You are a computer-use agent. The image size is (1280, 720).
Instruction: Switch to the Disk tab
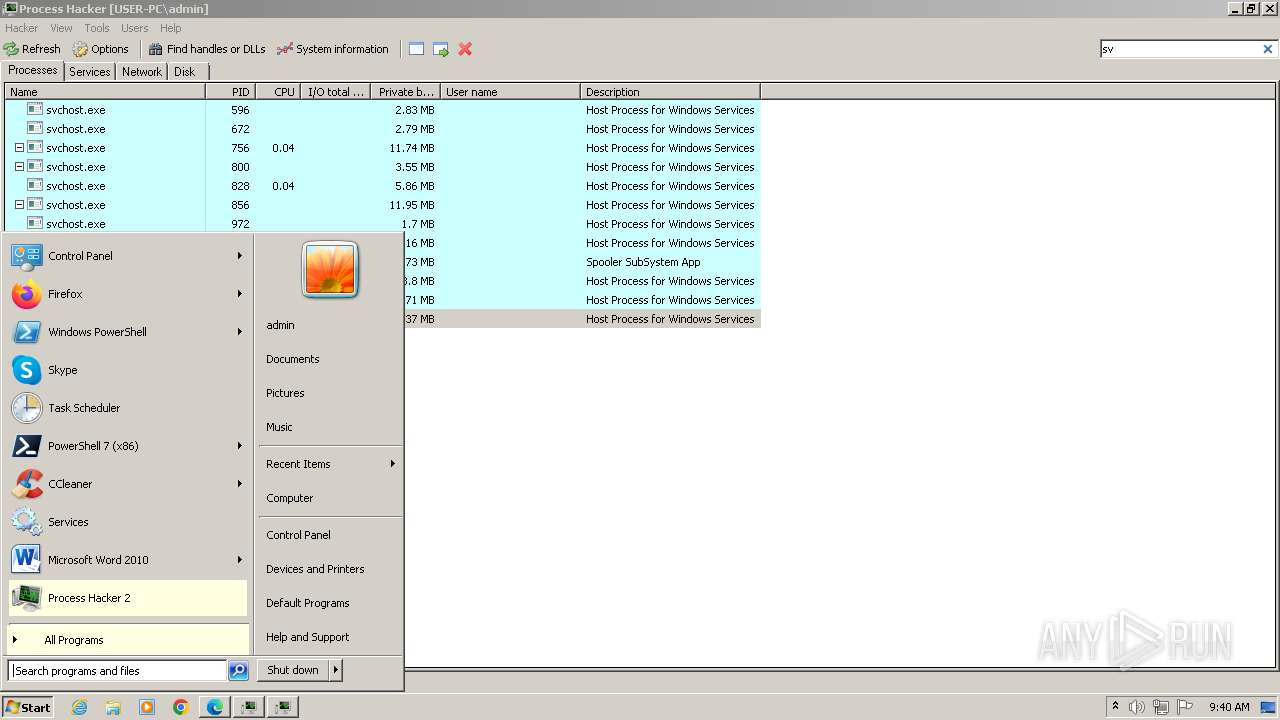(x=185, y=72)
